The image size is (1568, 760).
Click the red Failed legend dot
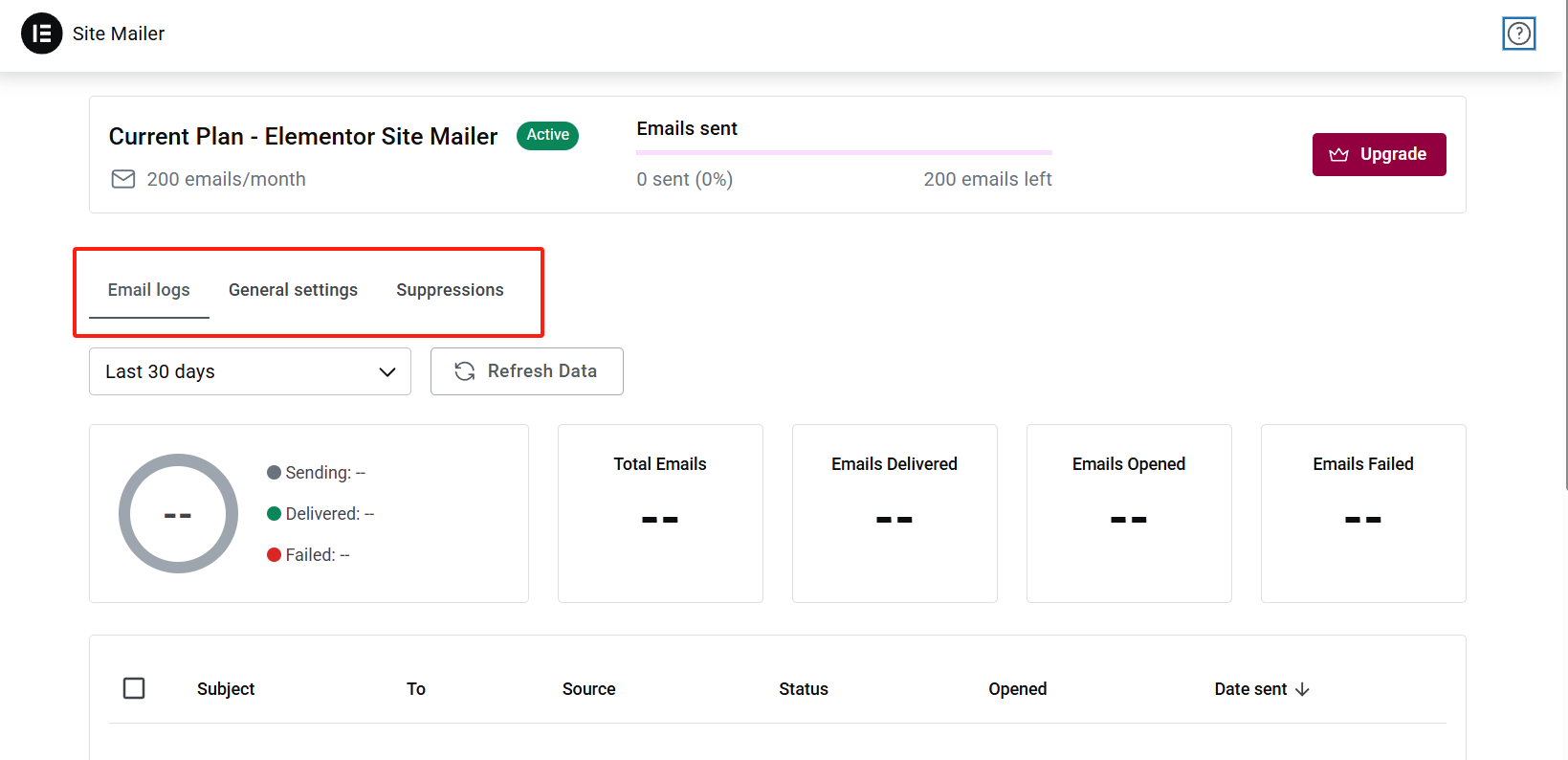point(275,555)
